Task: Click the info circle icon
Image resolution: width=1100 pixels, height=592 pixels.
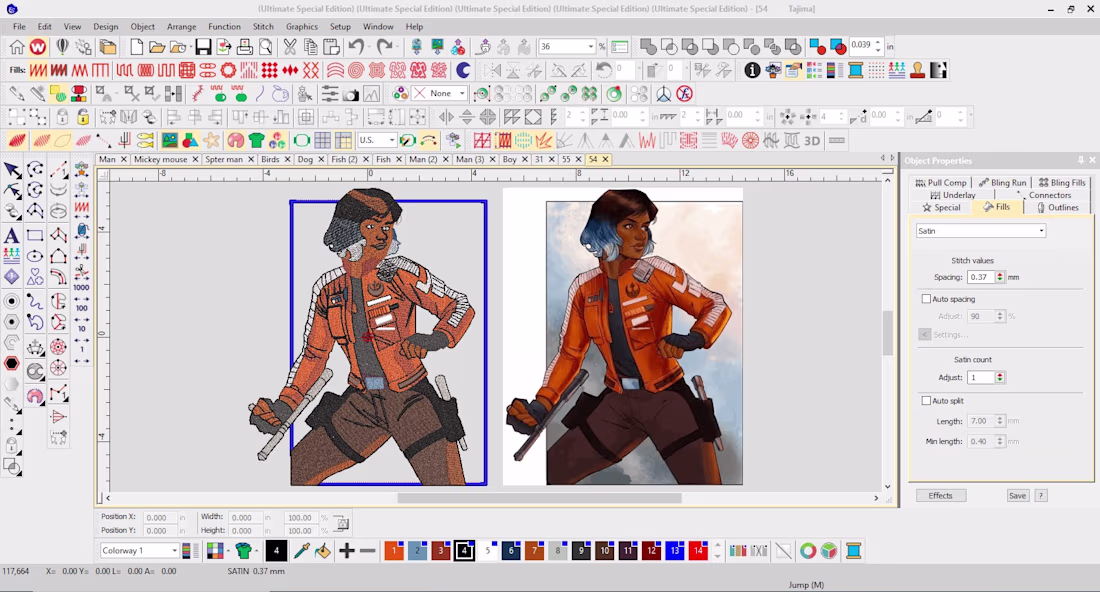Action: [x=752, y=70]
